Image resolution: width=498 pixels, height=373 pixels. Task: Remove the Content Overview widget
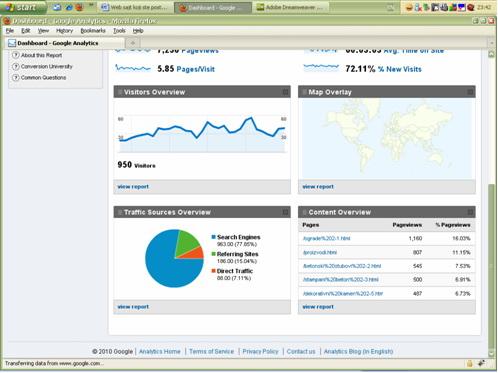click(x=470, y=212)
